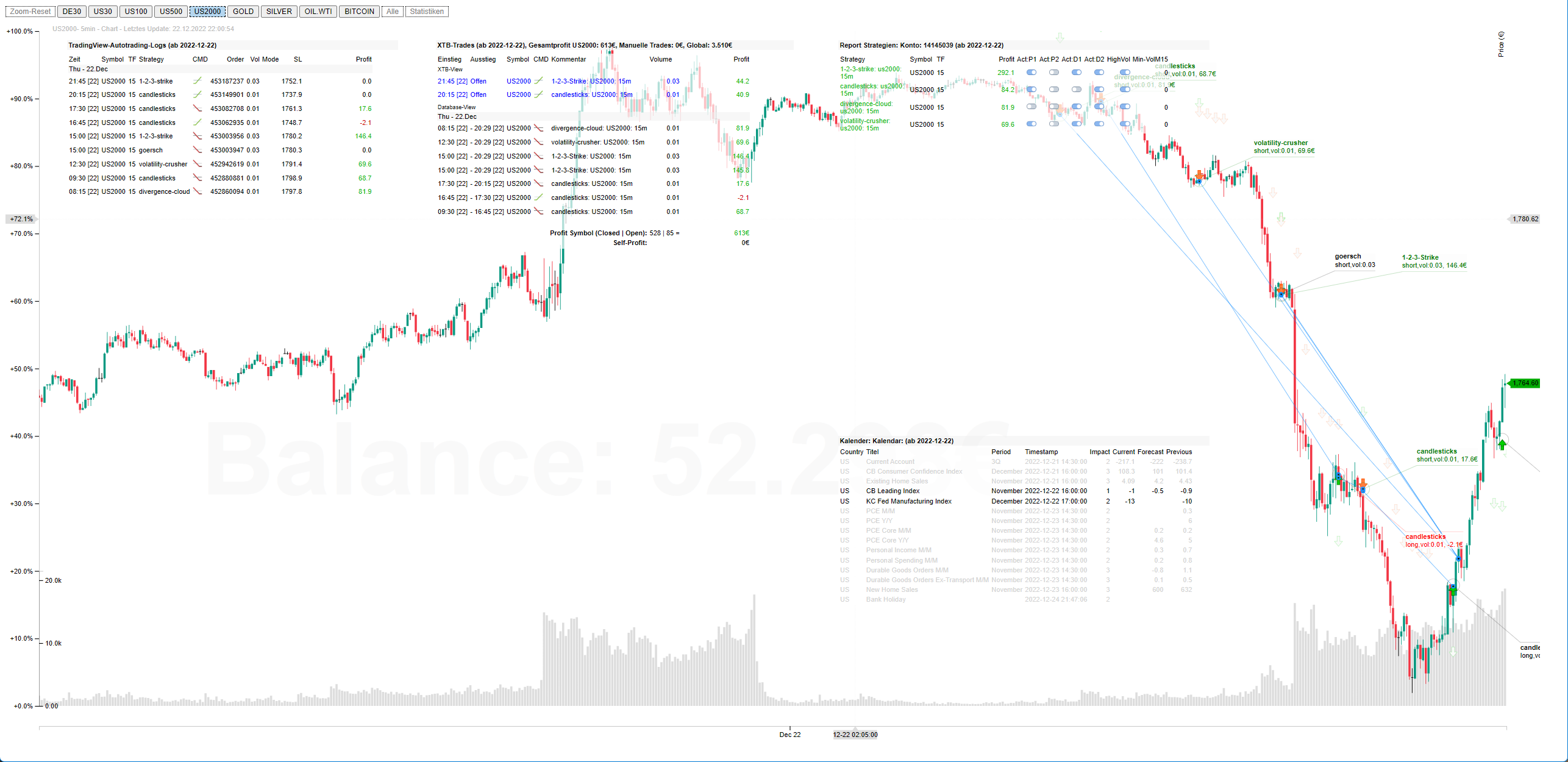Image resolution: width=1568 pixels, height=762 pixels.
Task: Click CMD short icon in goersch log row
Action: pos(198,150)
